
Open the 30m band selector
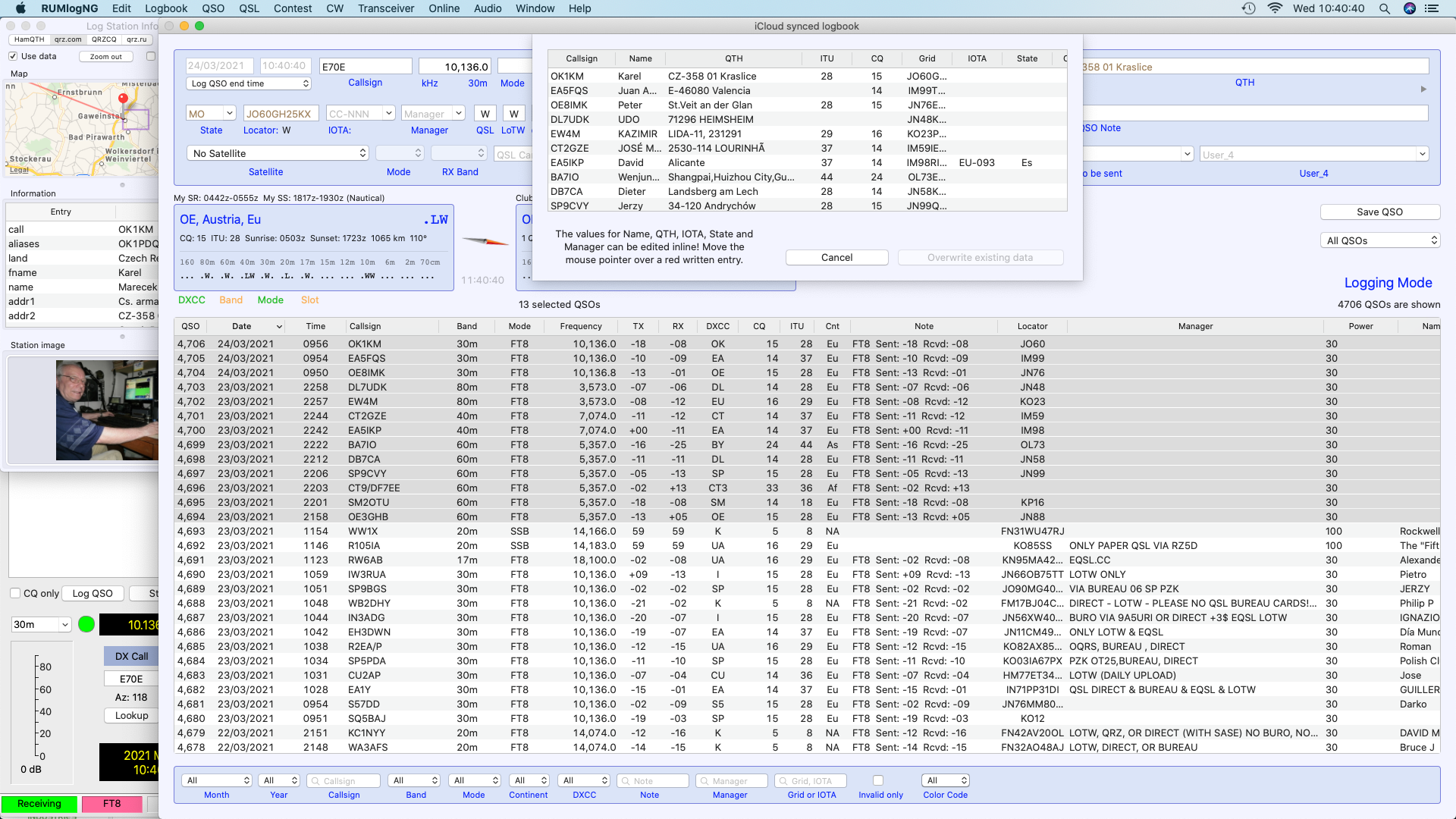(x=41, y=624)
